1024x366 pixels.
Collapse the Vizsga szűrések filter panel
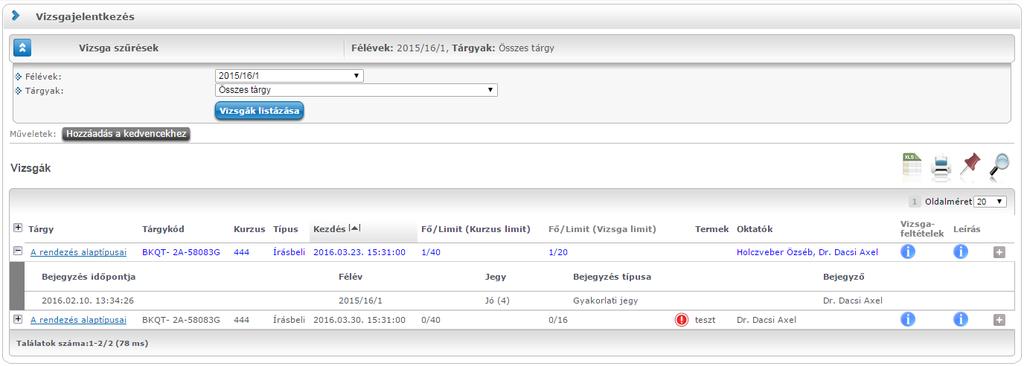point(22,48)
